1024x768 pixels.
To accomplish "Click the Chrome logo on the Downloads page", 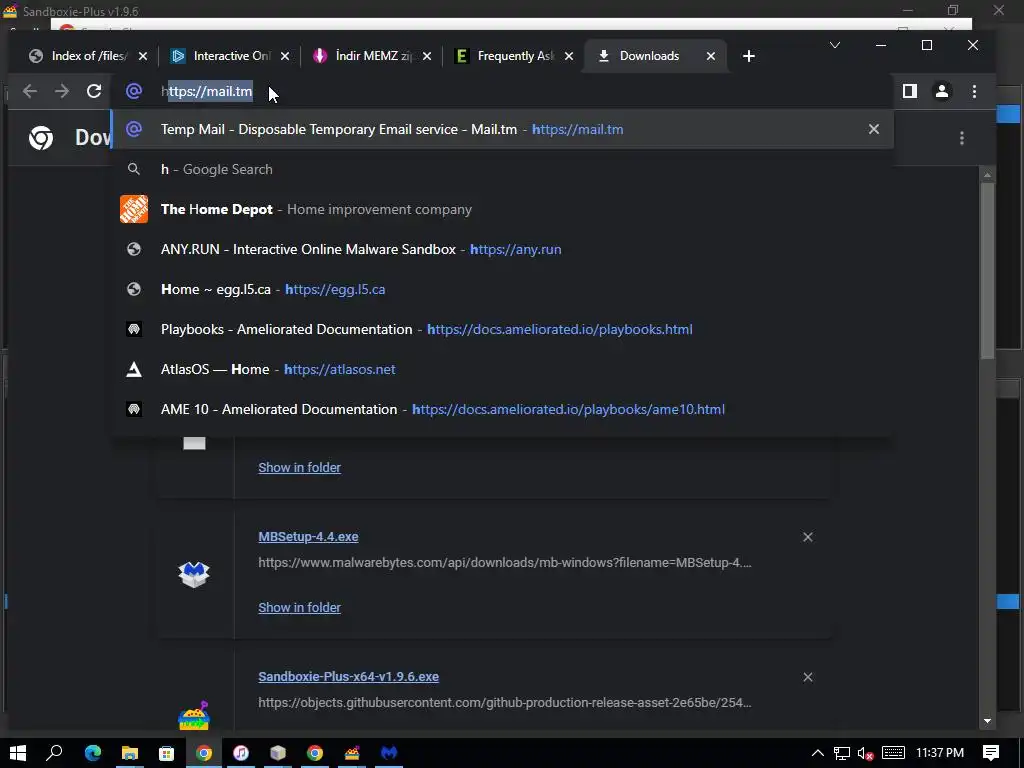I will (40, 138).
